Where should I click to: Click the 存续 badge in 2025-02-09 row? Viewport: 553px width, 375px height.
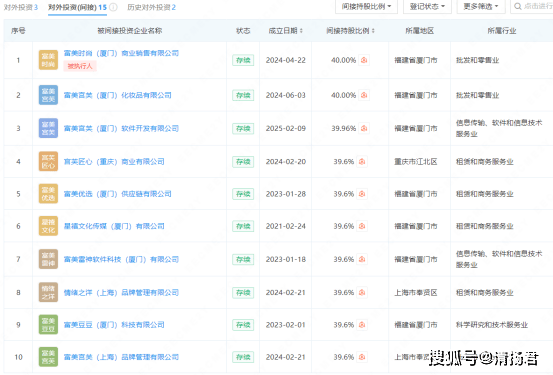pos(243,128)
